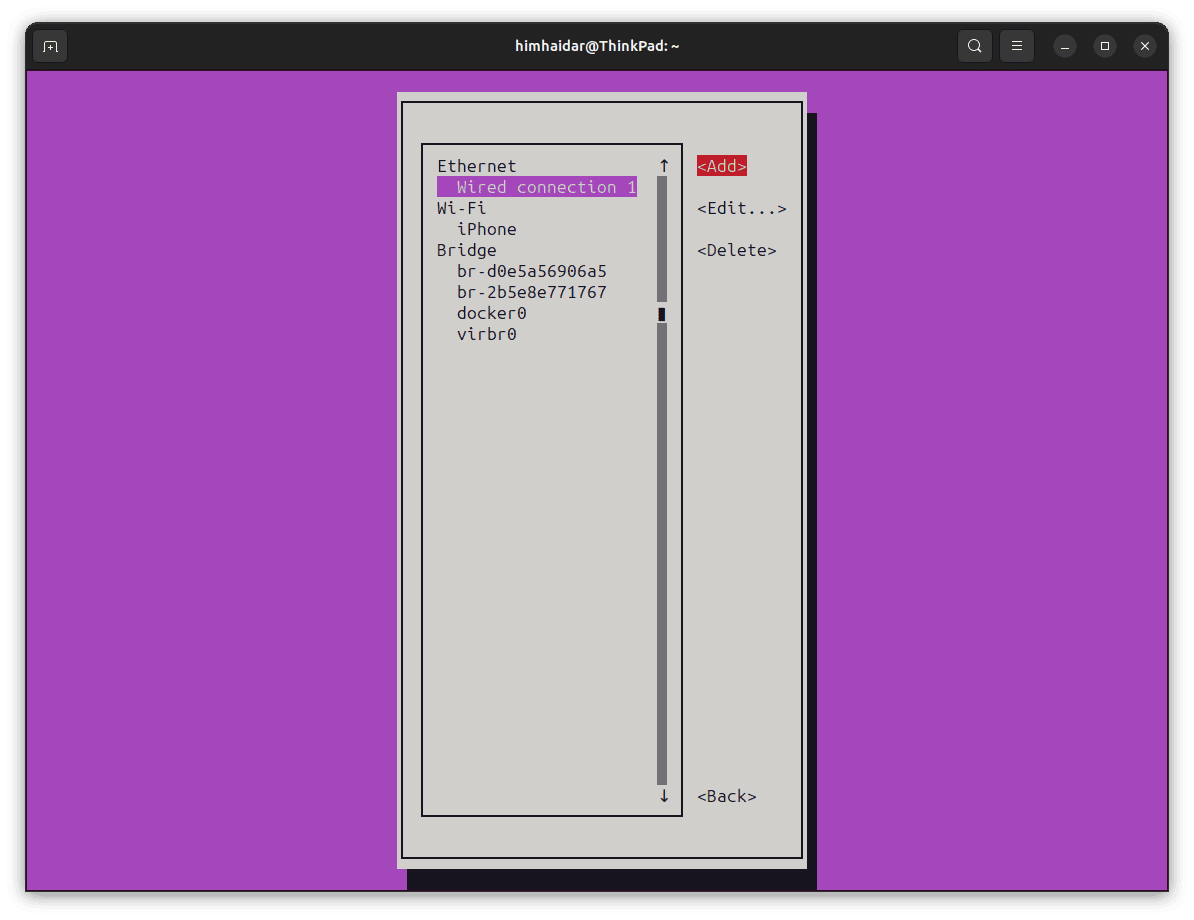Select bridge br-d0e5a56906a5
The image size is (1194, 920).
click(532, 271)
